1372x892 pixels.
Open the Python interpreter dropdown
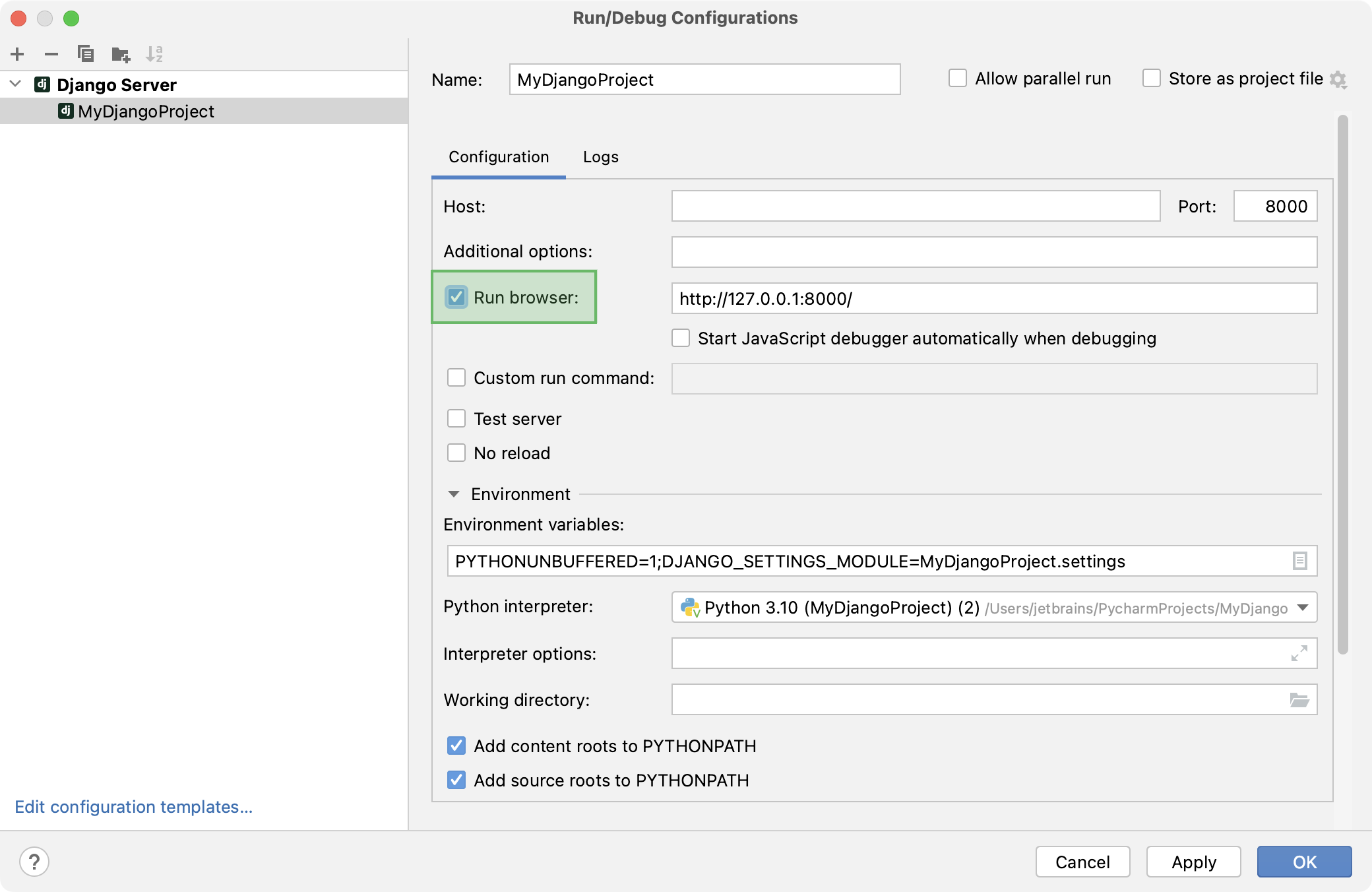1300,608
